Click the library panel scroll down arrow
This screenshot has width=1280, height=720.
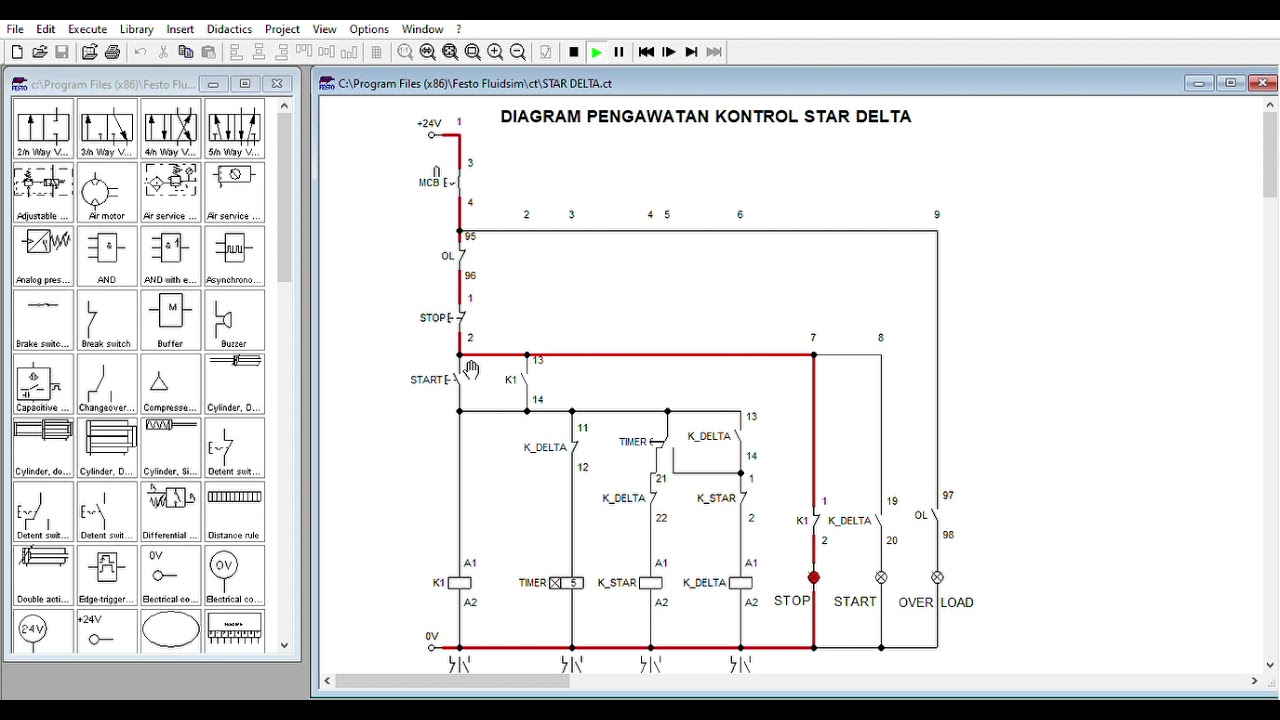tap(285, 645)
